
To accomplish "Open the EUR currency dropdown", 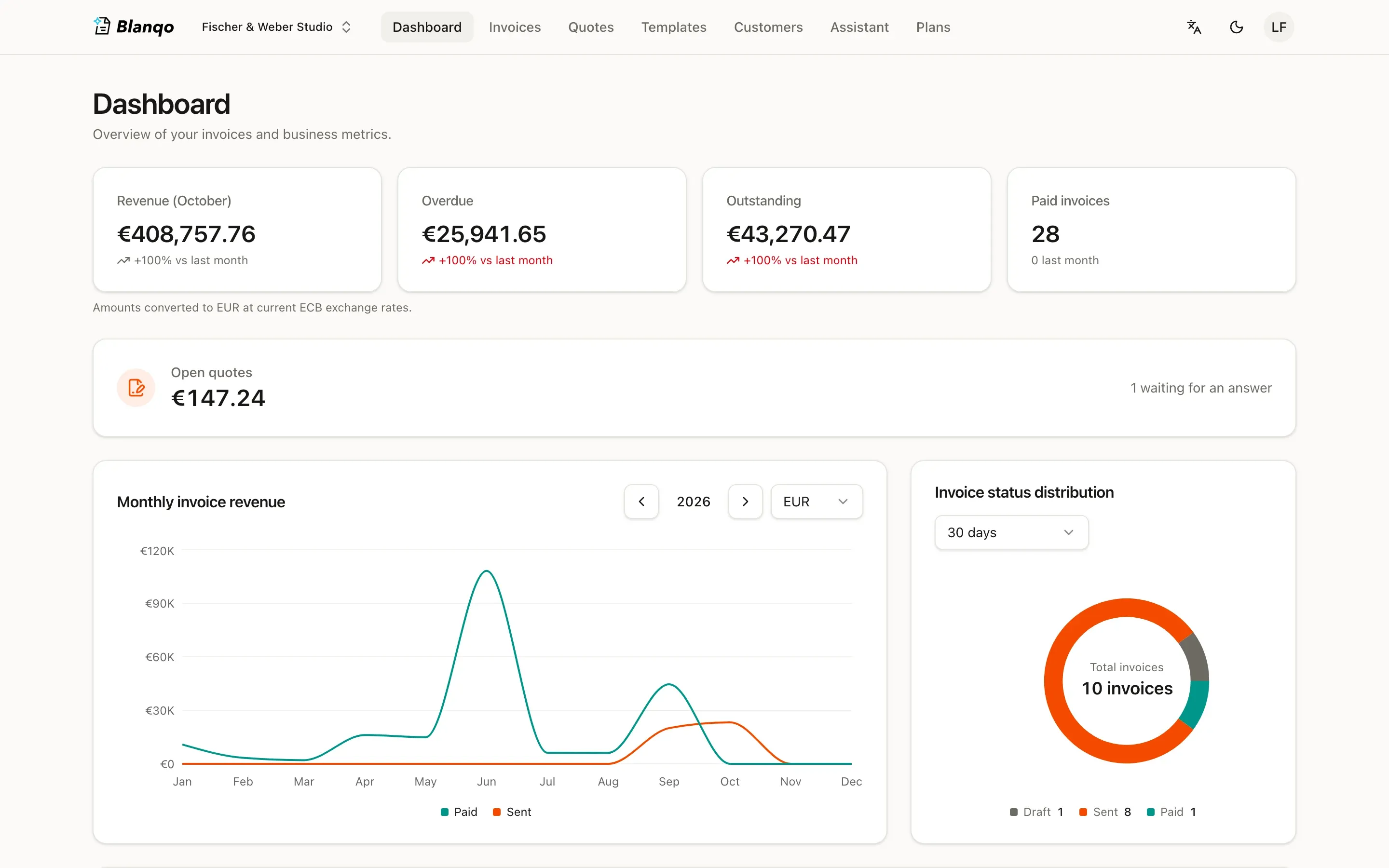I will [x=816, y=502].
